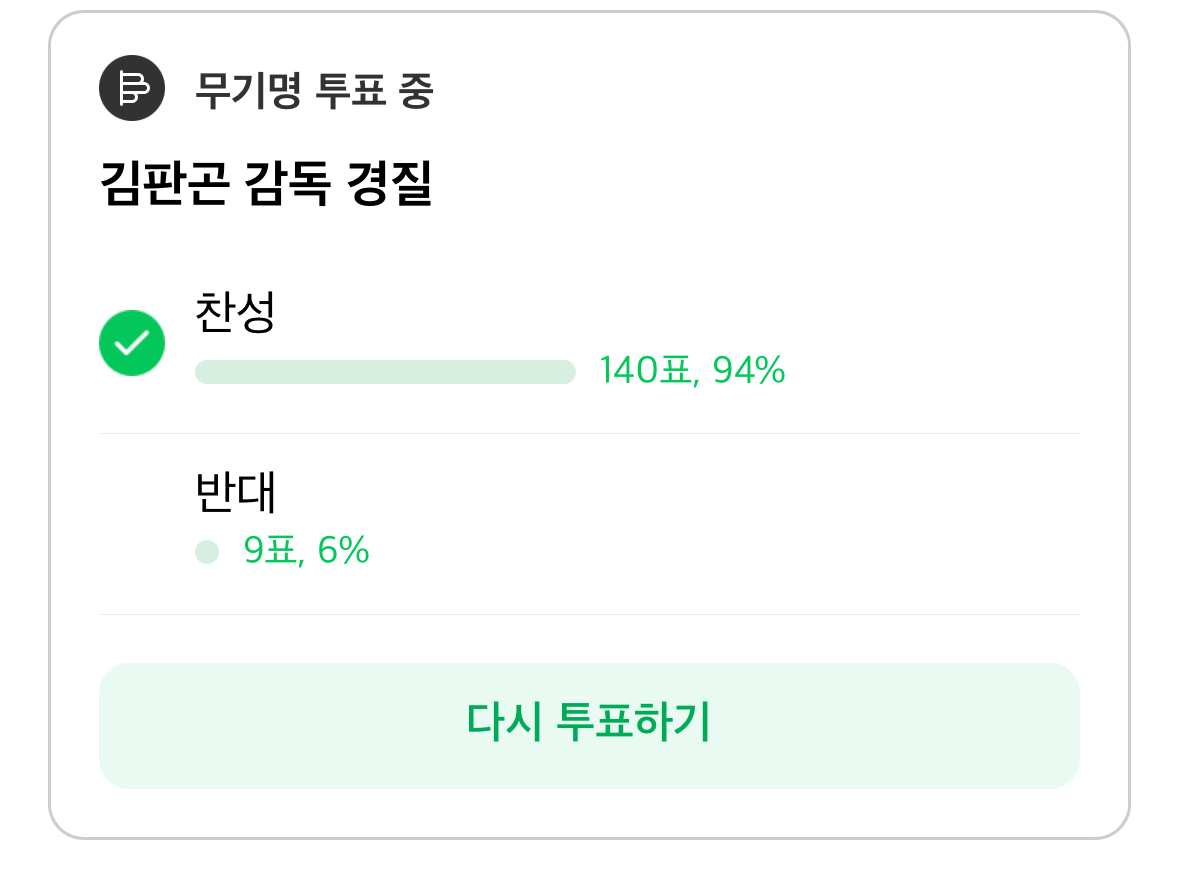Click the 반대 option row
Viewport: 1179px width, 874px height.
pyautogui.click(x=590, y=524)
